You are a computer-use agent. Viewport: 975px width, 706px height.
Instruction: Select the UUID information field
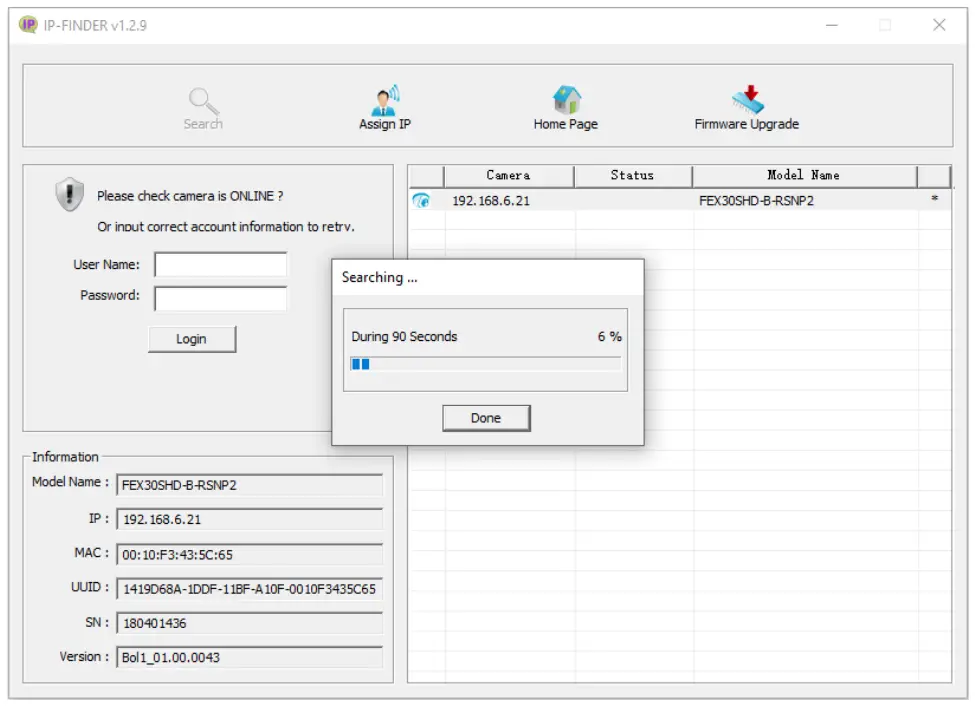pos(250,585)
